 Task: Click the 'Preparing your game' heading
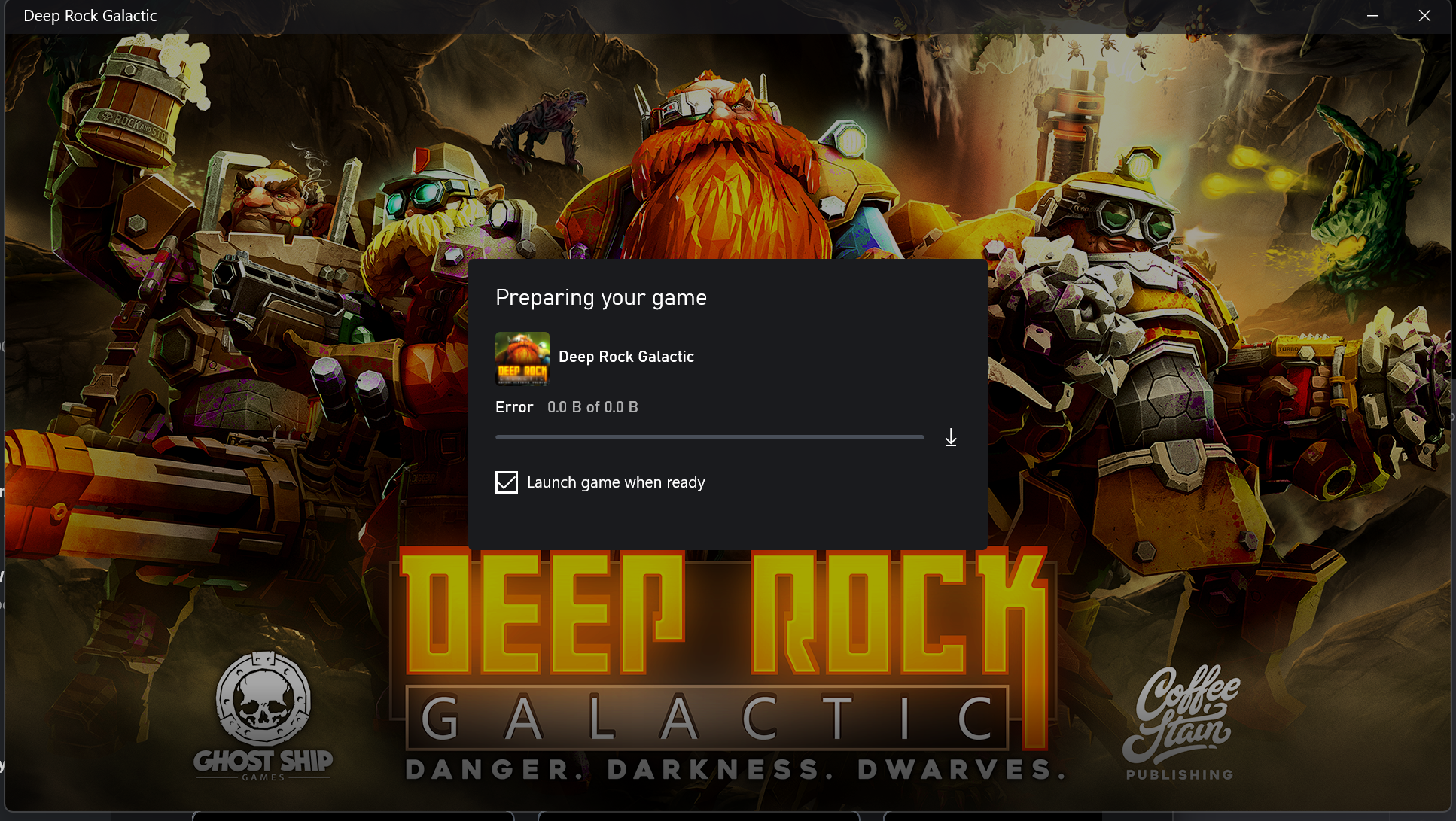click(601, 298)
